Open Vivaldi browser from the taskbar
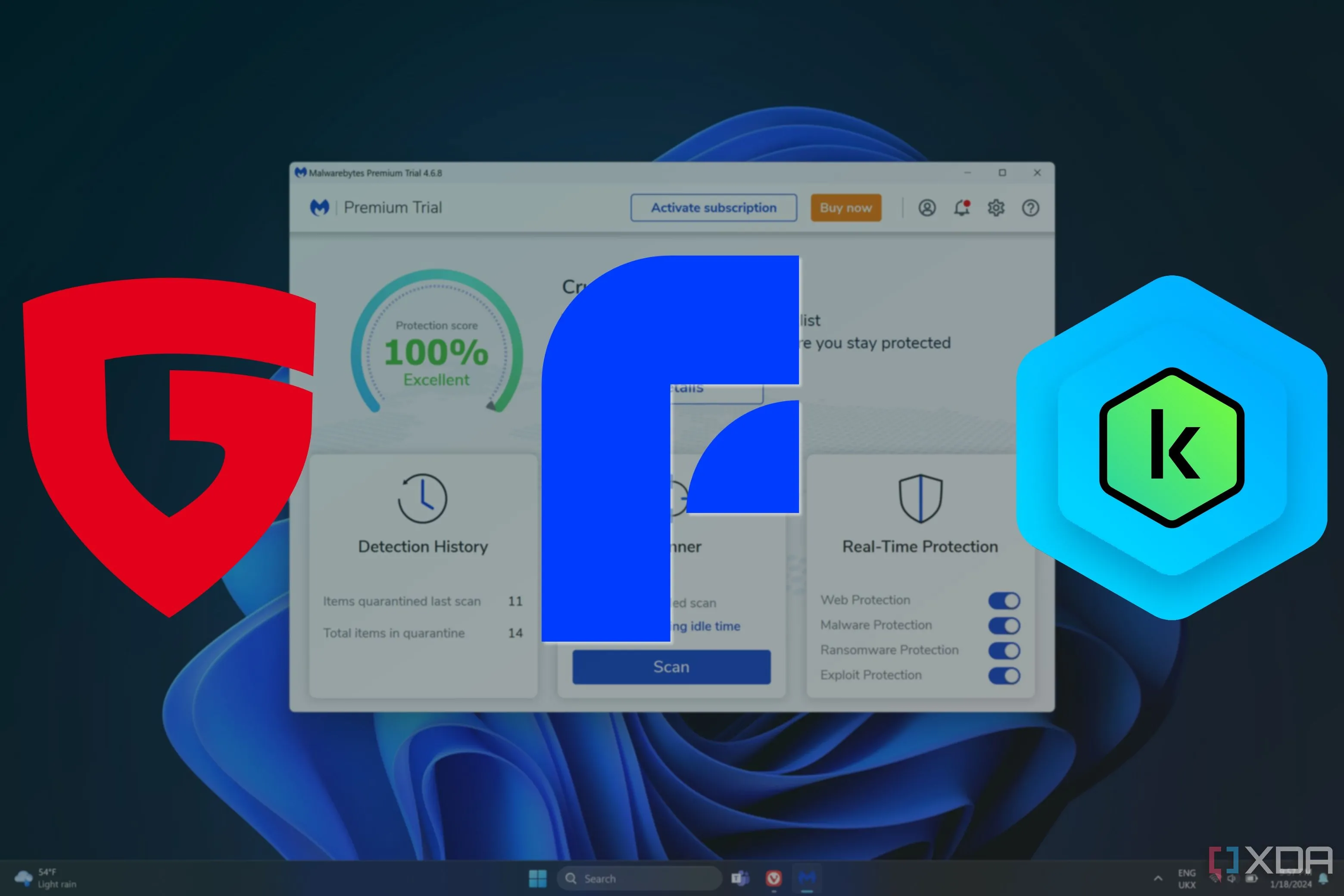Image resolution: width=1344 pixels, height=896 pixels. [773, 878]
